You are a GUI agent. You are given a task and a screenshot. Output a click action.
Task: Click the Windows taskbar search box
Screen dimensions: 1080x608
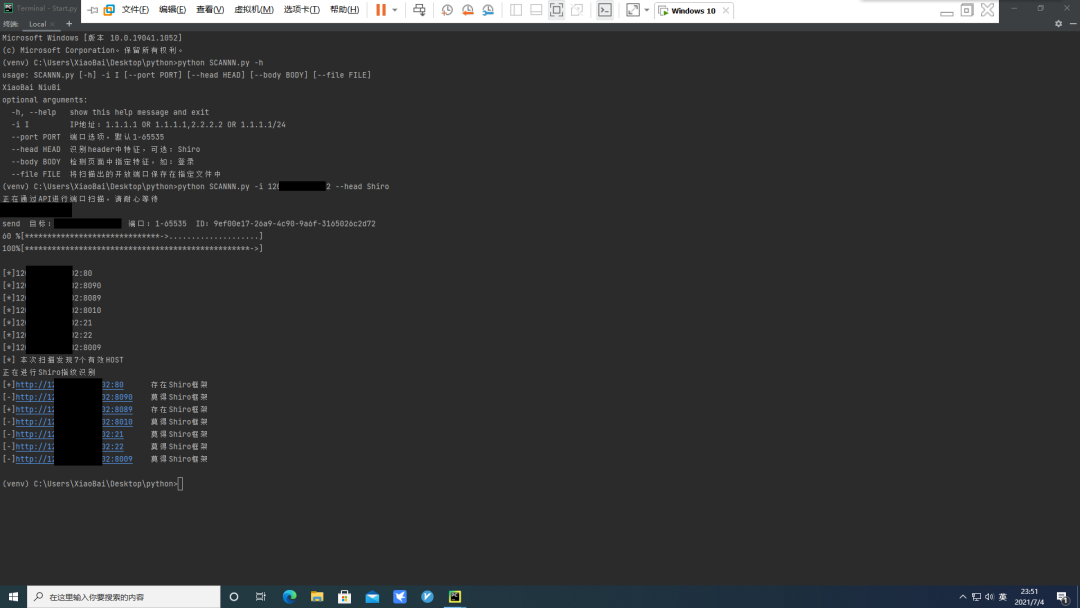click(125, 597)
